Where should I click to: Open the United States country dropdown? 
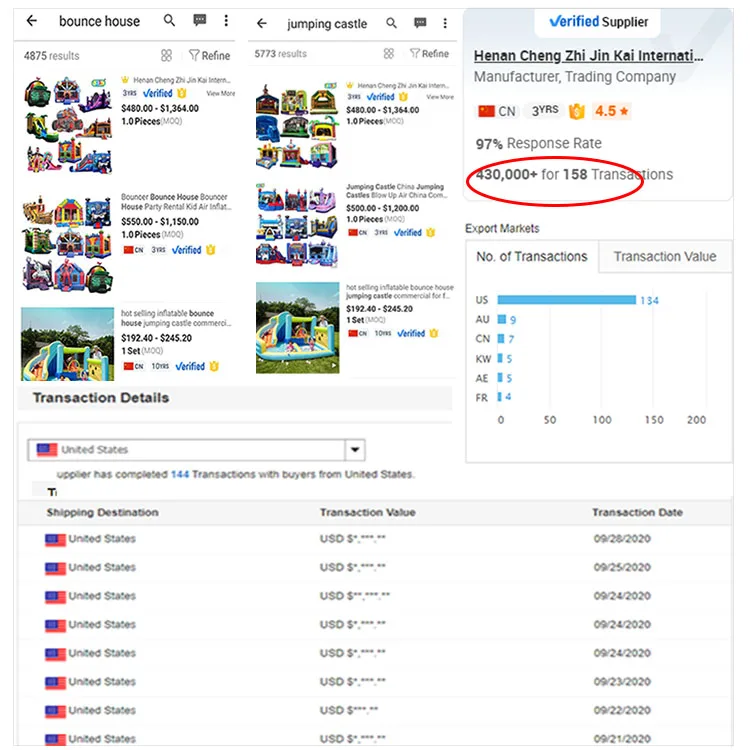pyautogui.click(x=196, y=450)
